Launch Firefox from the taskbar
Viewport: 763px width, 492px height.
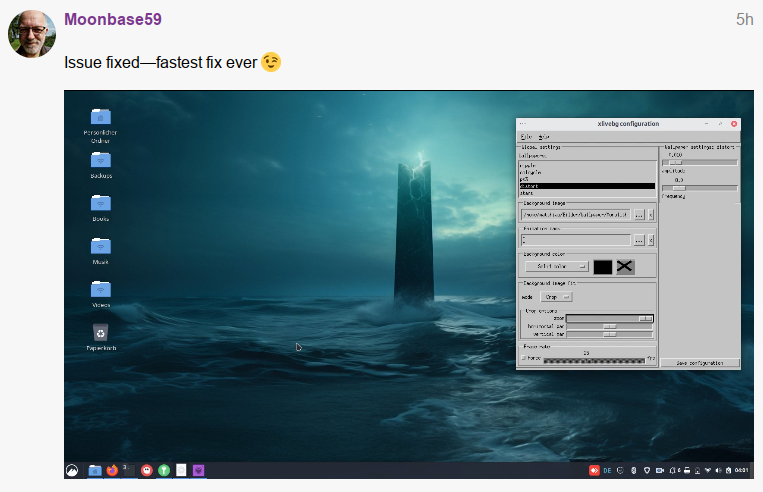pyautogui.click(x=112, y=470)
